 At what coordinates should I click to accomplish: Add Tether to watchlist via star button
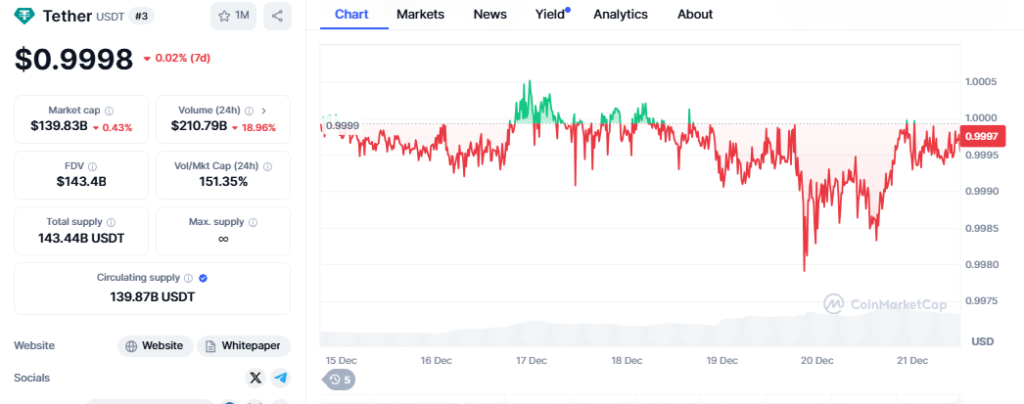click(x=234, y=16)
